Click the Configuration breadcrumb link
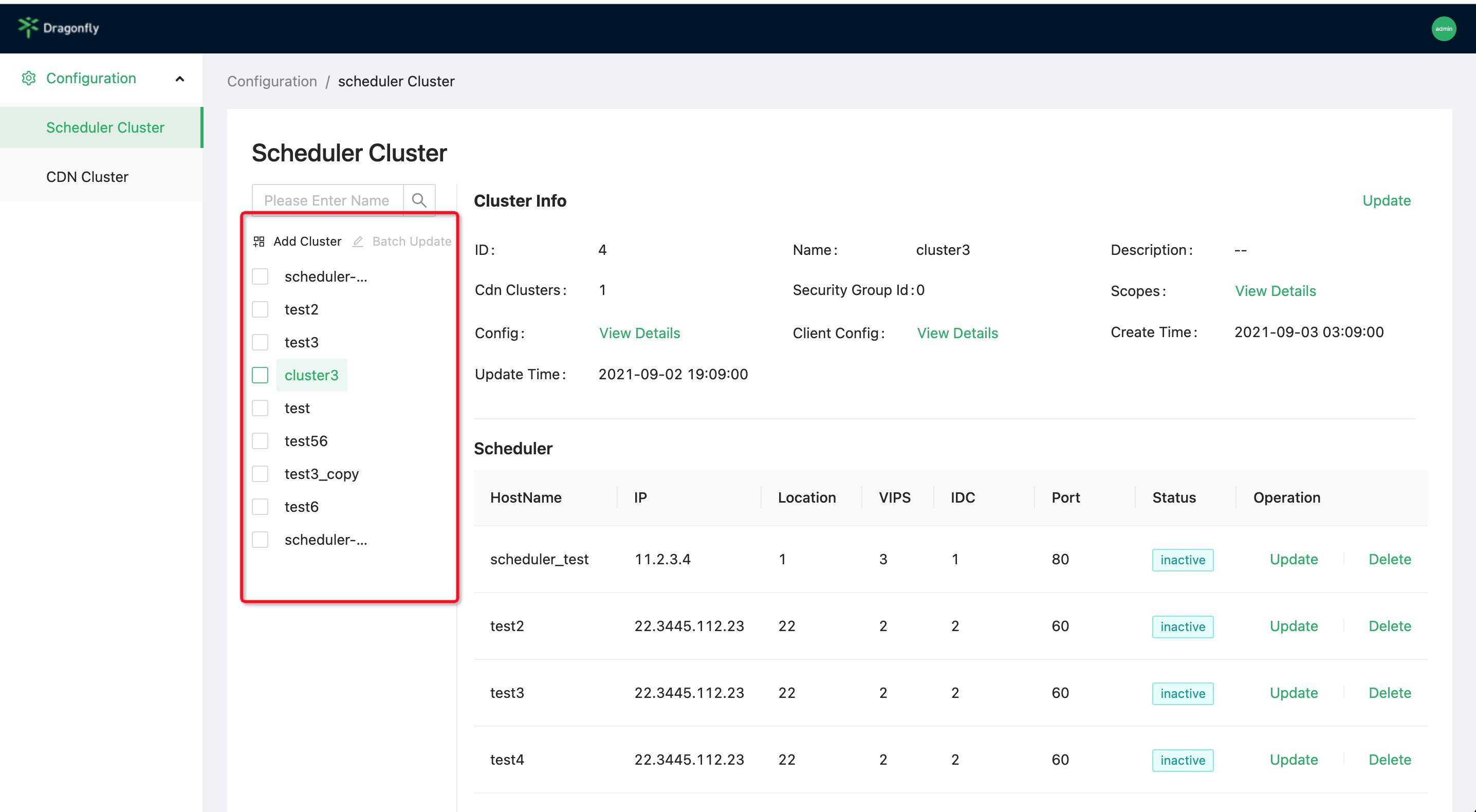1476x812 pixels. pos(271,81)
